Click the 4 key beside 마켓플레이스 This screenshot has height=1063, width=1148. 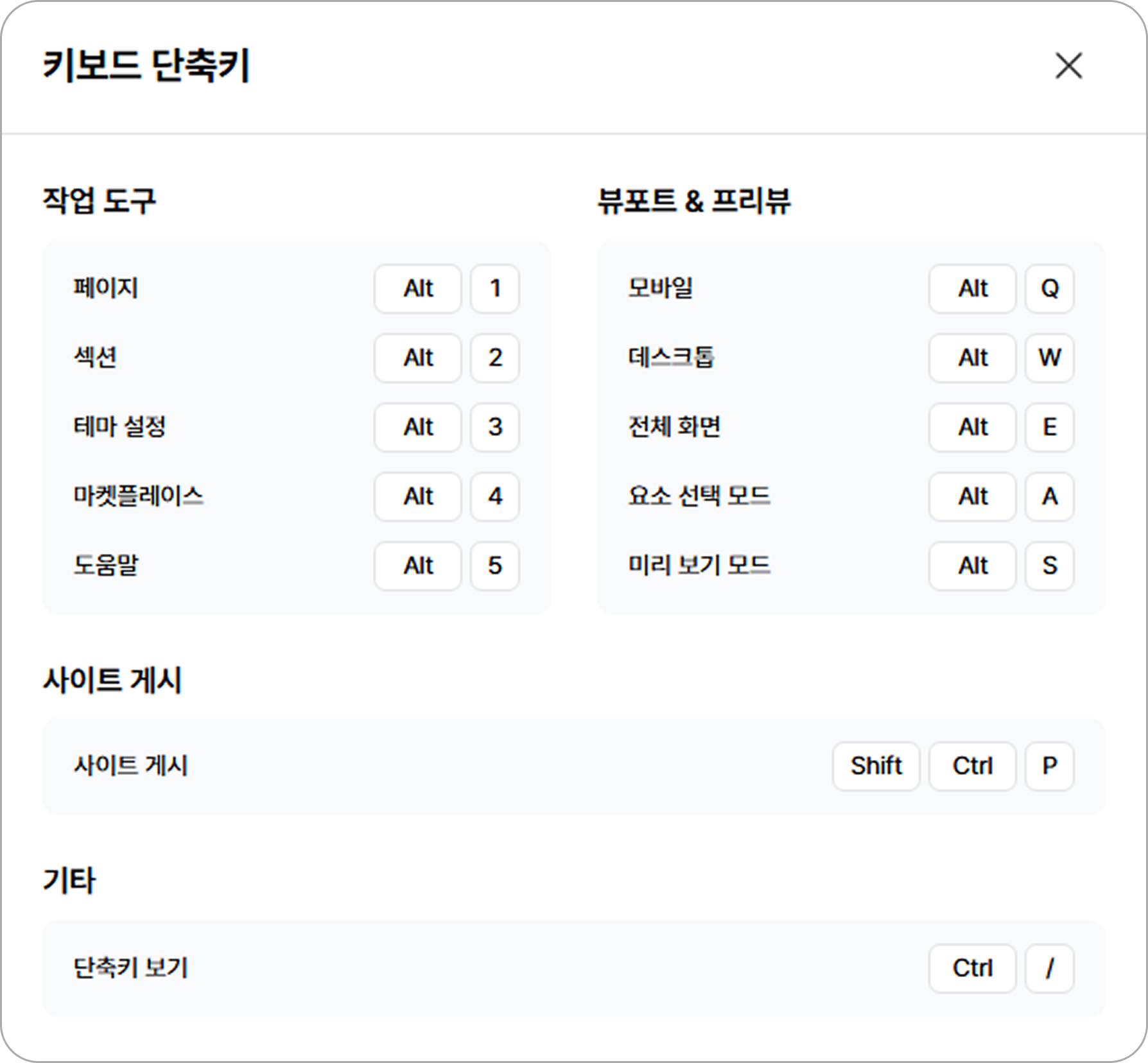(494, 497)
